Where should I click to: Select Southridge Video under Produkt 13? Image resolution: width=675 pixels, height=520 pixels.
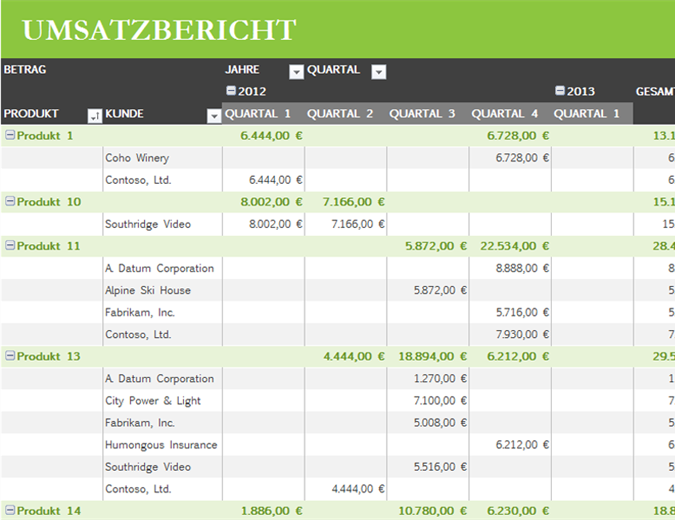162,467
